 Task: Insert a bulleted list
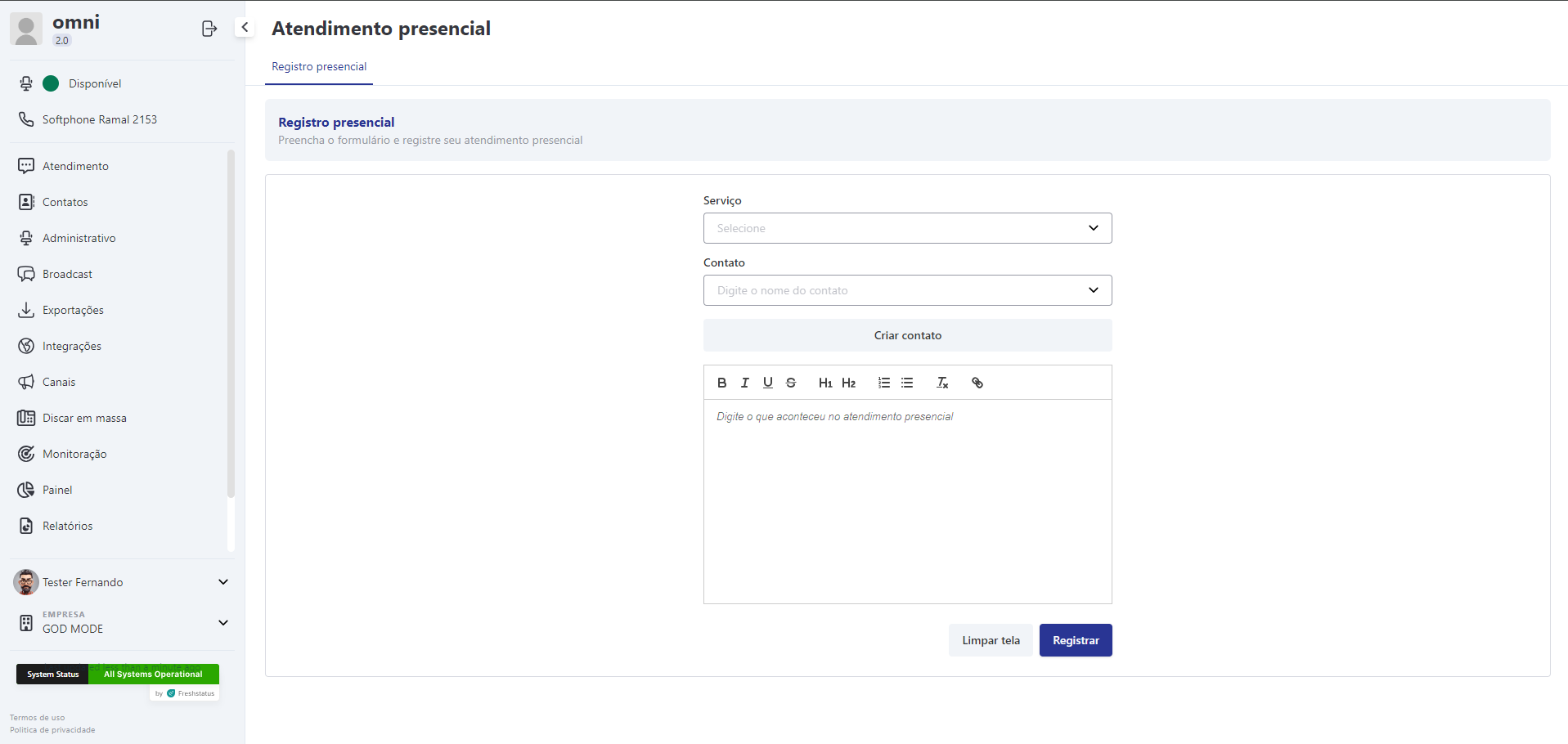(x=907, y=383)
